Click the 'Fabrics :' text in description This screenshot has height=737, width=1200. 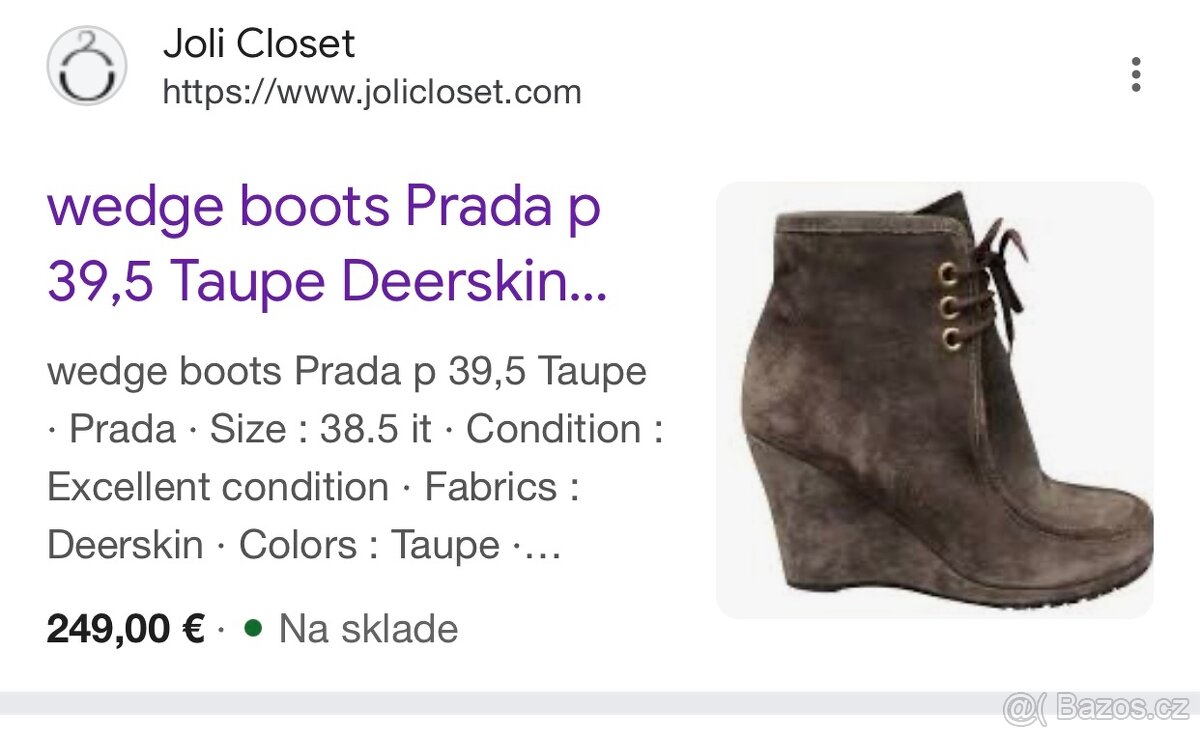[x=504, y=487]
